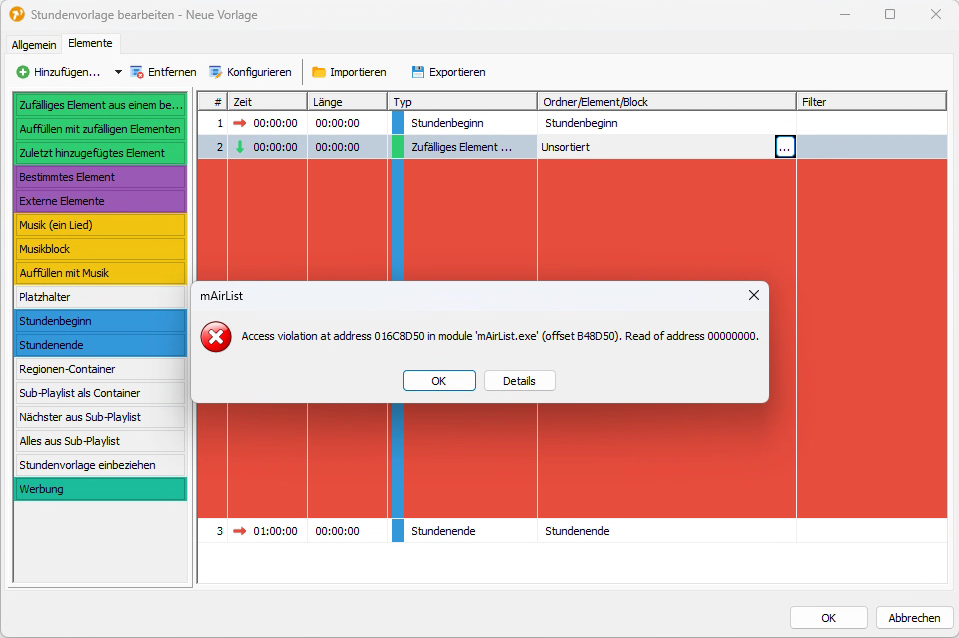
Task: Click the red error icon in dialog
Action: point(216,337)
